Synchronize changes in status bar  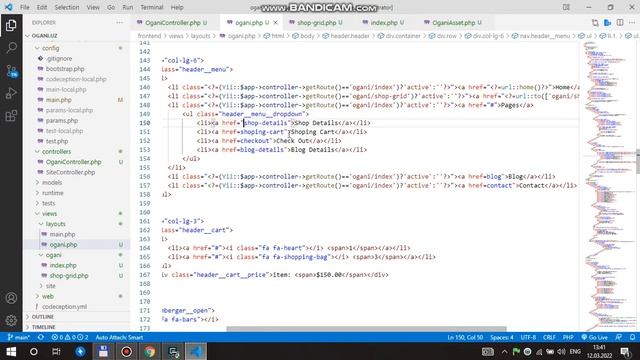pos(41,338)
